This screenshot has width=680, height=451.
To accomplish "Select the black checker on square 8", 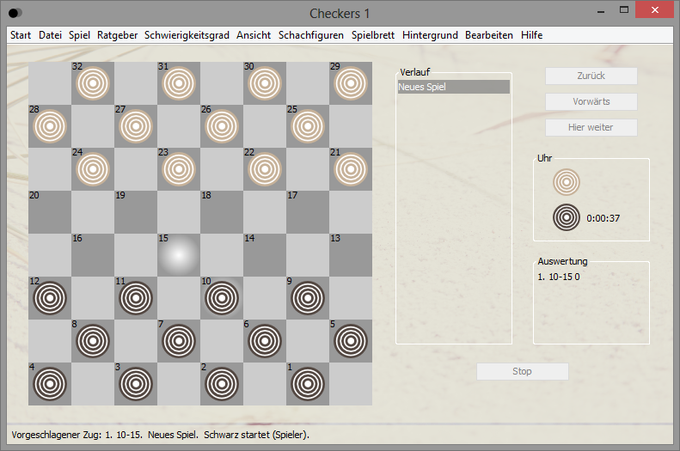I will click(93, 341).
